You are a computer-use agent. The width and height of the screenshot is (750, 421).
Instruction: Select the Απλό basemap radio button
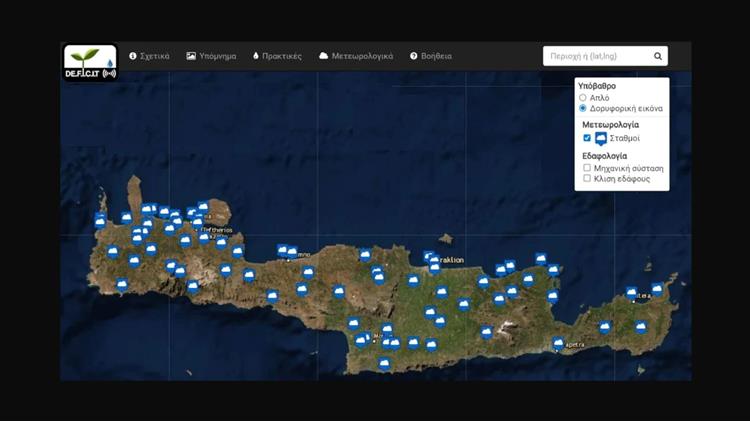584,98
